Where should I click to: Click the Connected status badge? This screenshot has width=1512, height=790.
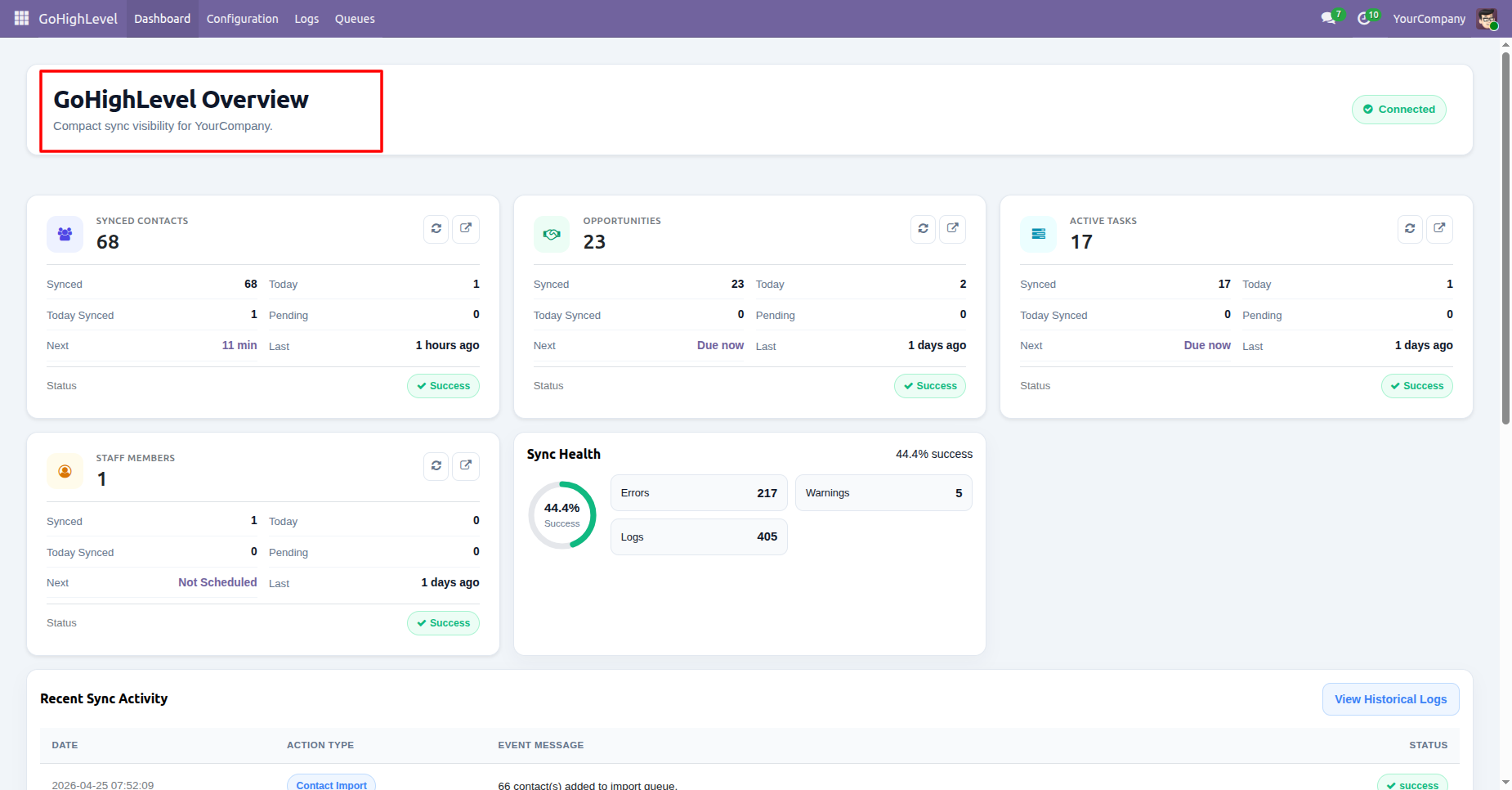click(x=1398, y=110)
